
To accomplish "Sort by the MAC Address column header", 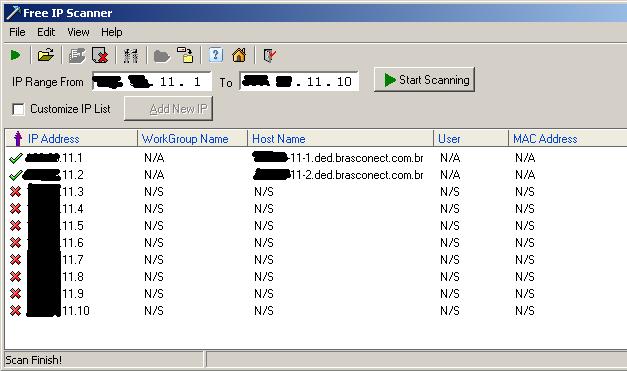I will click(568, 138).
